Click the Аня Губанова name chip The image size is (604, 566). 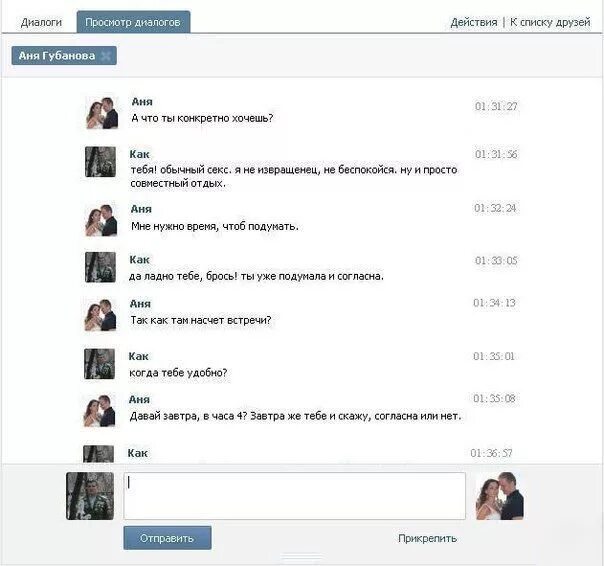tap(57, 56)
